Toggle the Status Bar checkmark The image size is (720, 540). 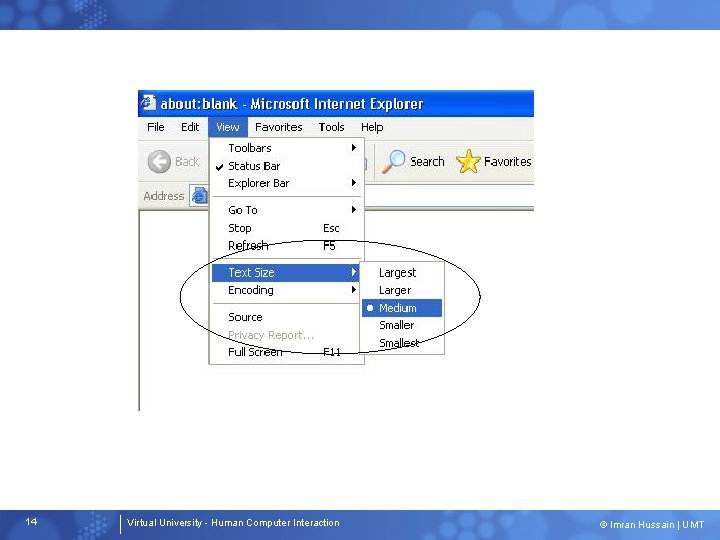pos(219,167)
